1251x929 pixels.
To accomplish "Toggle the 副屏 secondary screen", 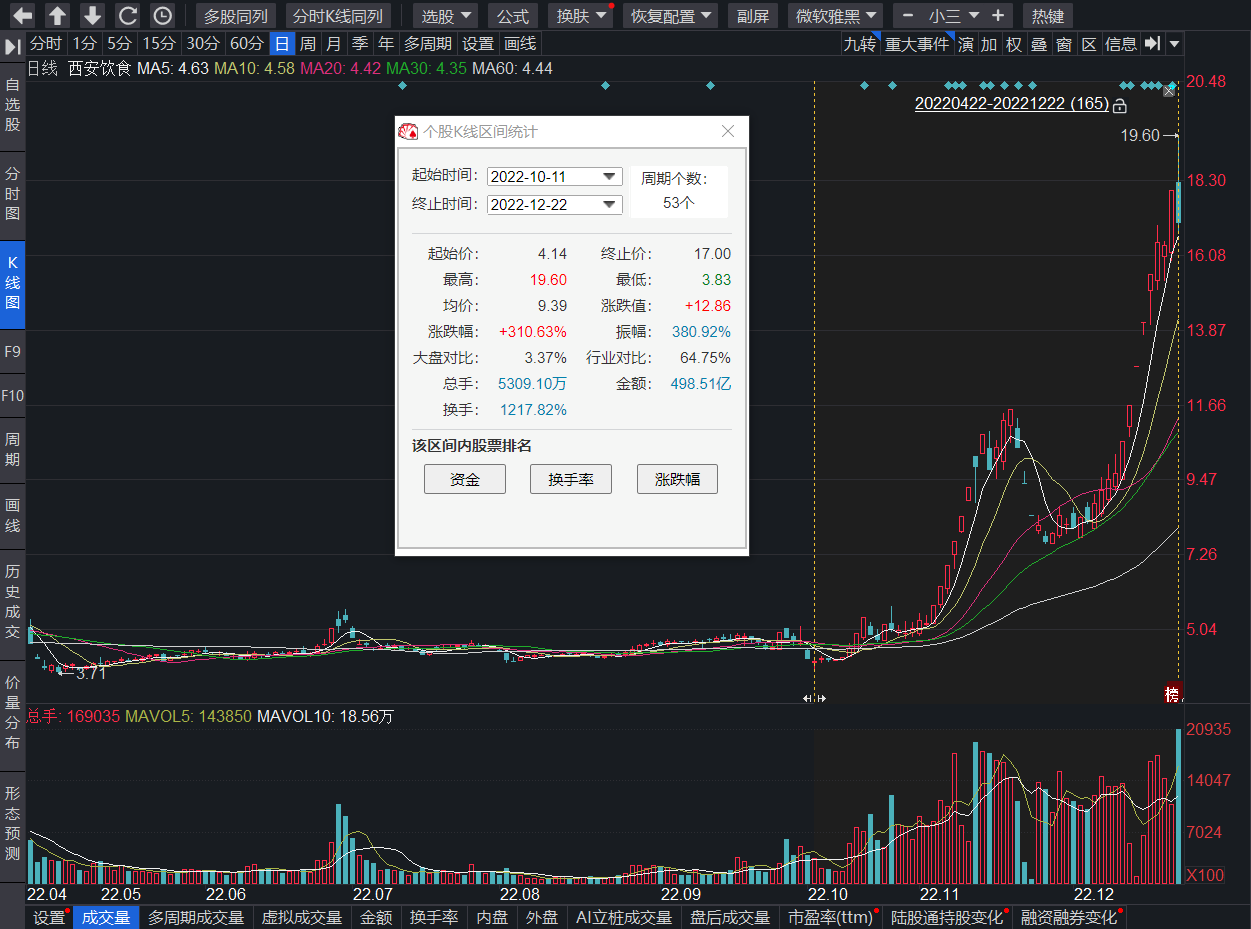I will click(753, 16).
